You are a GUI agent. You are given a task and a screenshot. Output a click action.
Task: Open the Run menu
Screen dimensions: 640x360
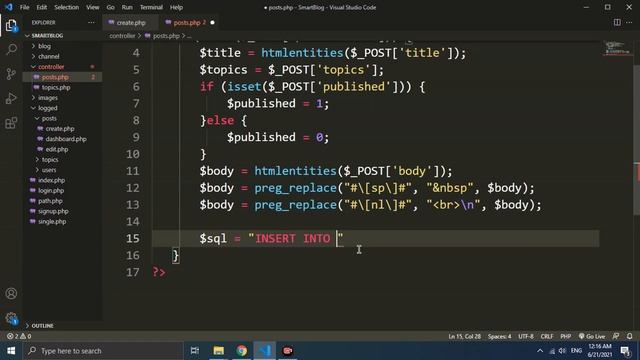coord(127,7)
